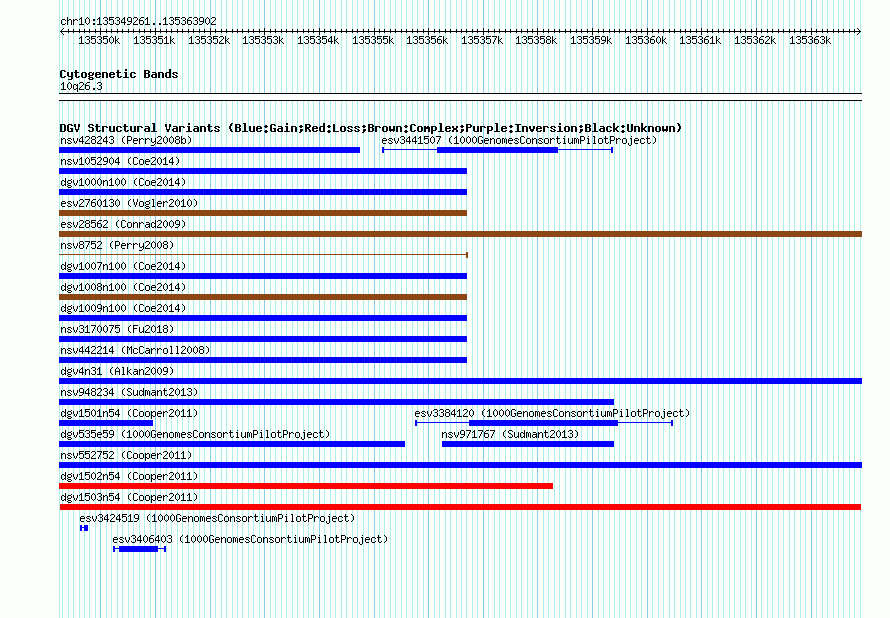Click the 135350k ruler tick label
890x618 pixels.
tap(99, 41)
